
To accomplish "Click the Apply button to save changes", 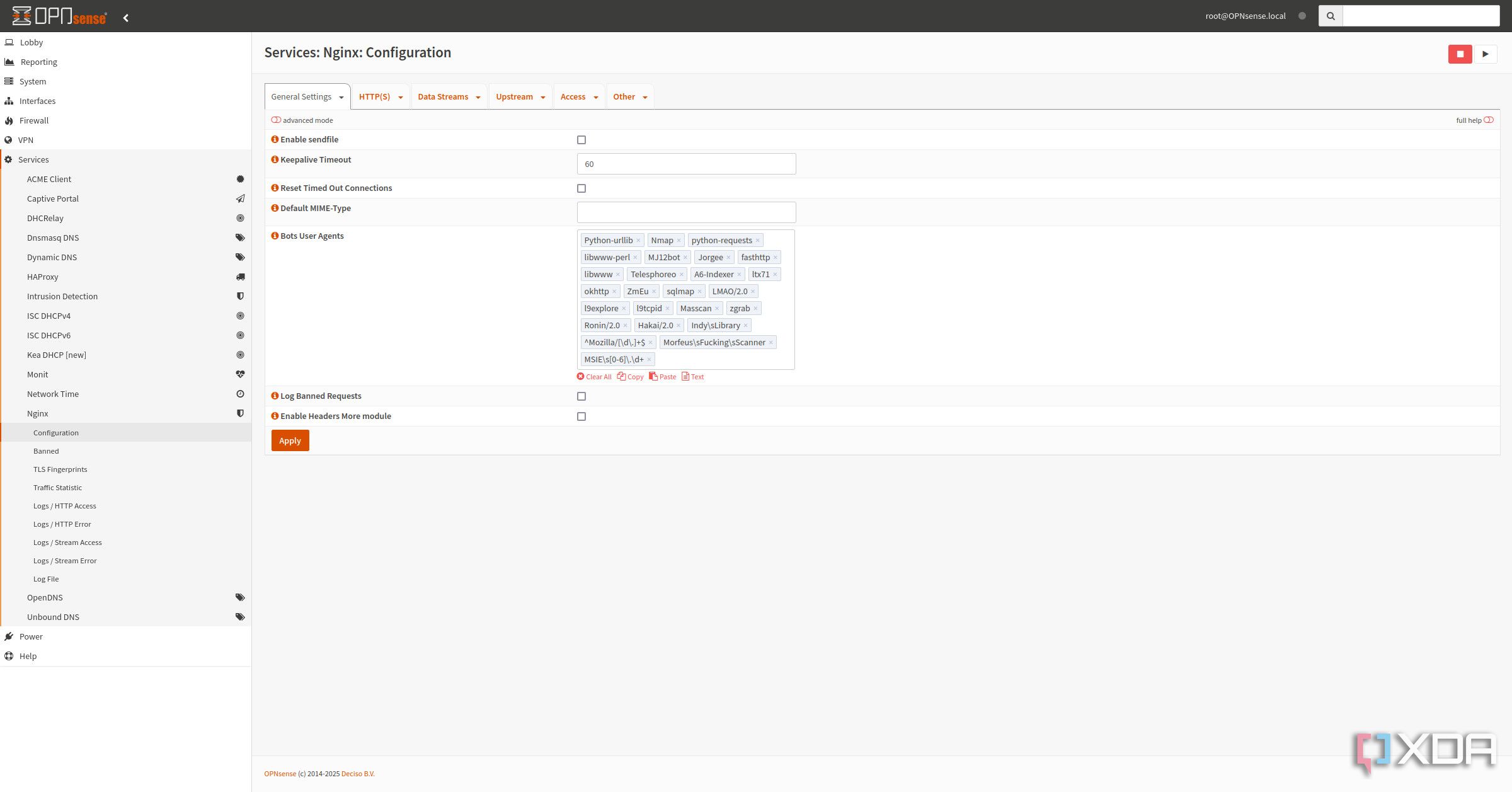I will (289, 440).
